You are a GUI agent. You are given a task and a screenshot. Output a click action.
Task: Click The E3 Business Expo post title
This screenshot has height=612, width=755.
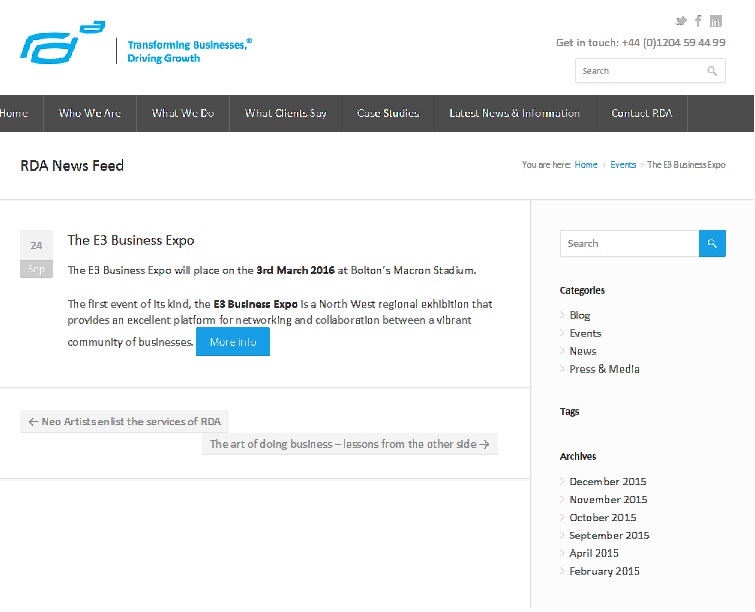tap(131, 240)
